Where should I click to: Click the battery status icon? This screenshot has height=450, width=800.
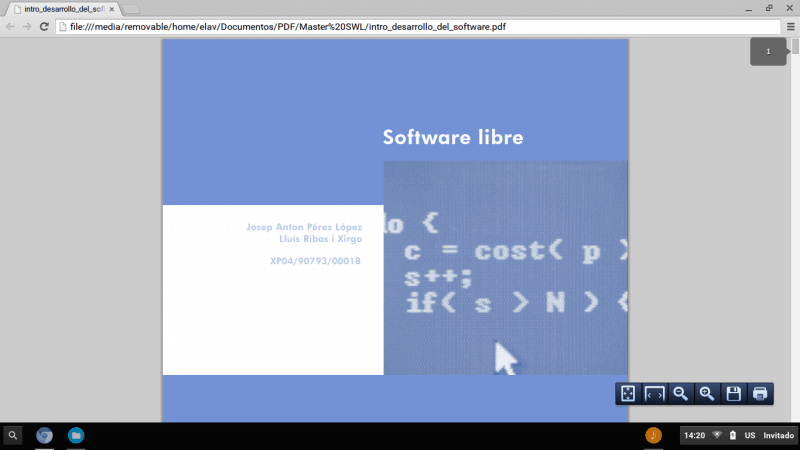(x=733, y=435)
